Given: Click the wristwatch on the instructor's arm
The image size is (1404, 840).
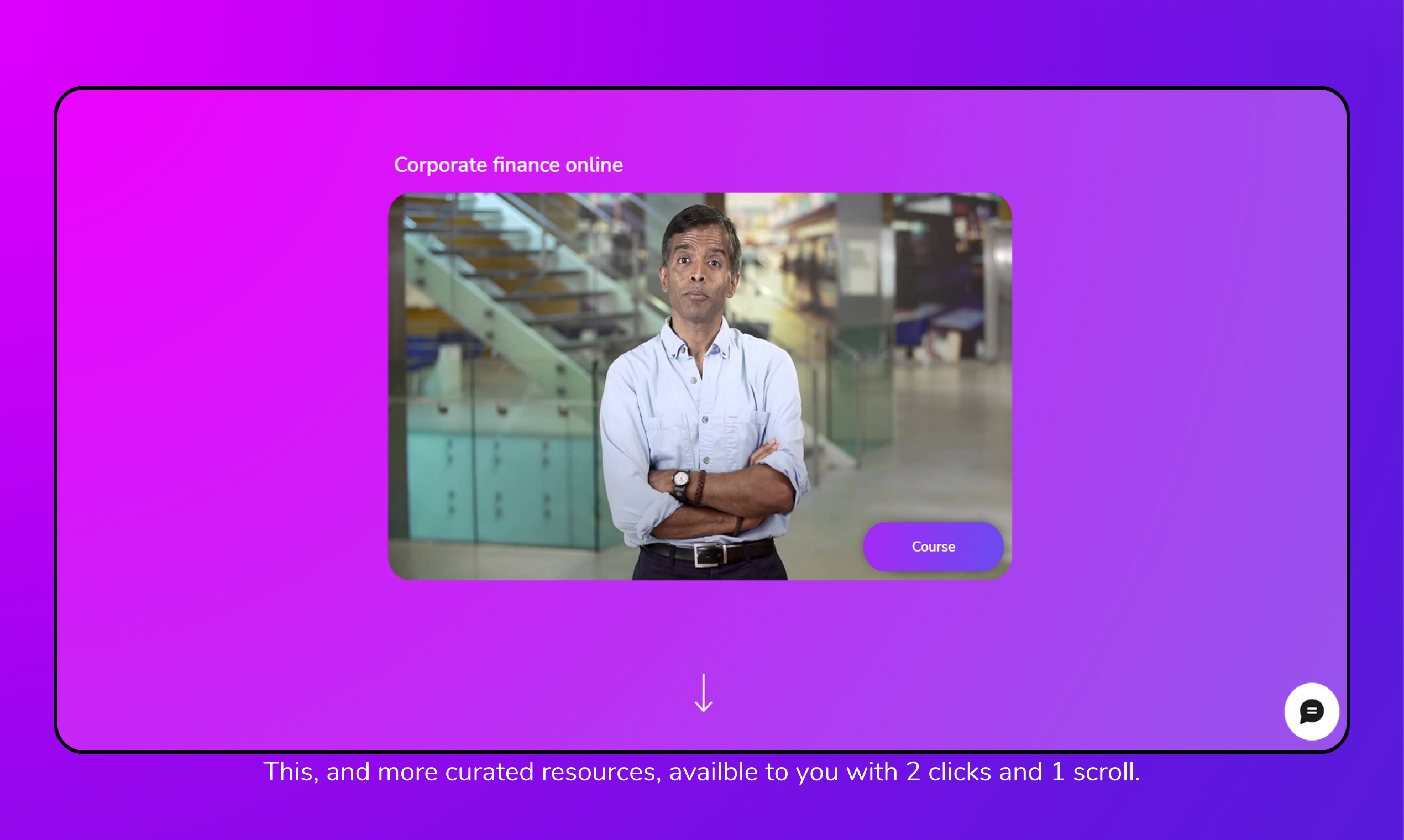Looking at the screenshot, I should coord(680,480).
